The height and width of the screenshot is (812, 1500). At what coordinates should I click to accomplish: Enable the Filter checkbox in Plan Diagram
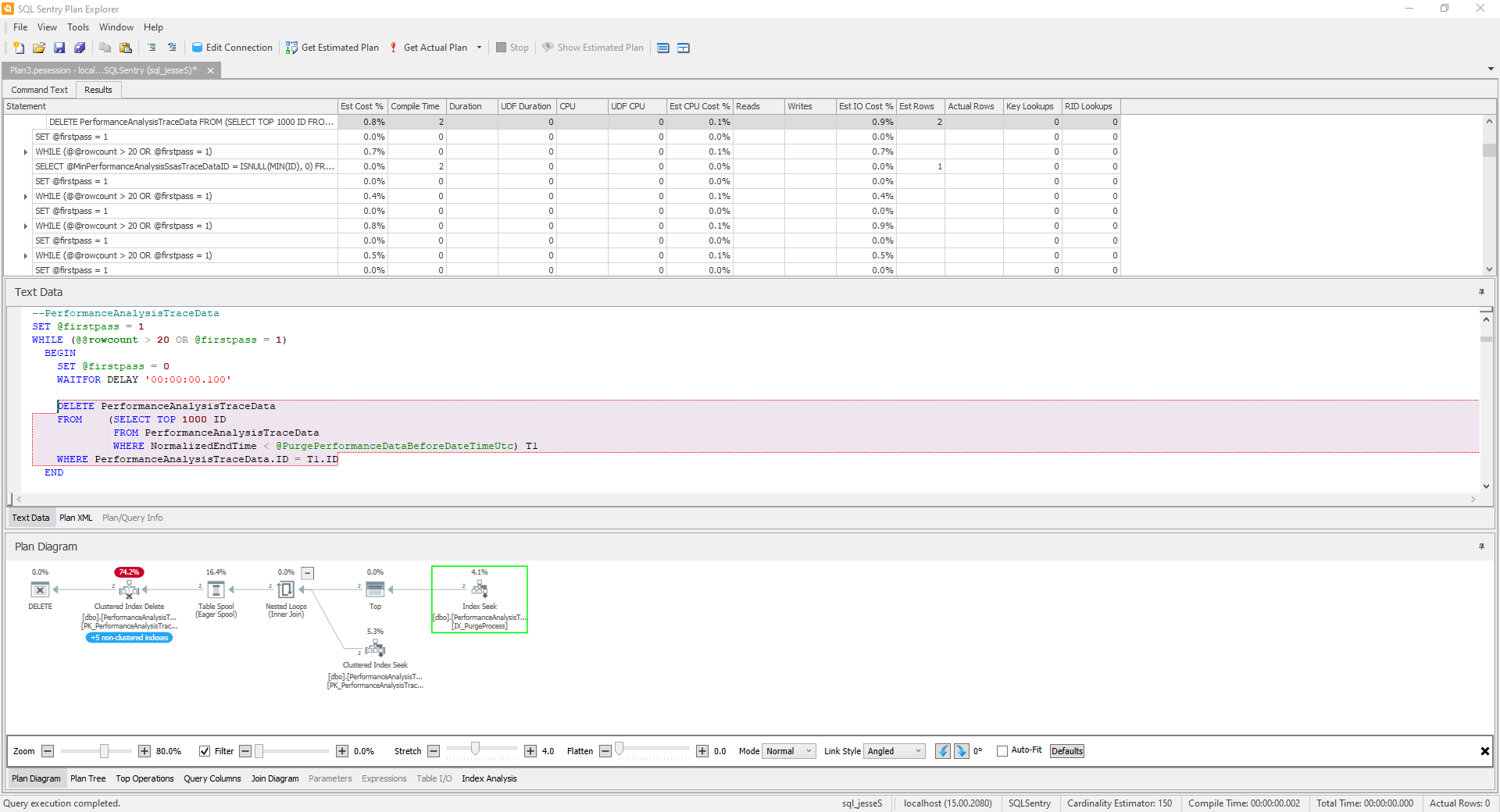(x=205, y=751)
